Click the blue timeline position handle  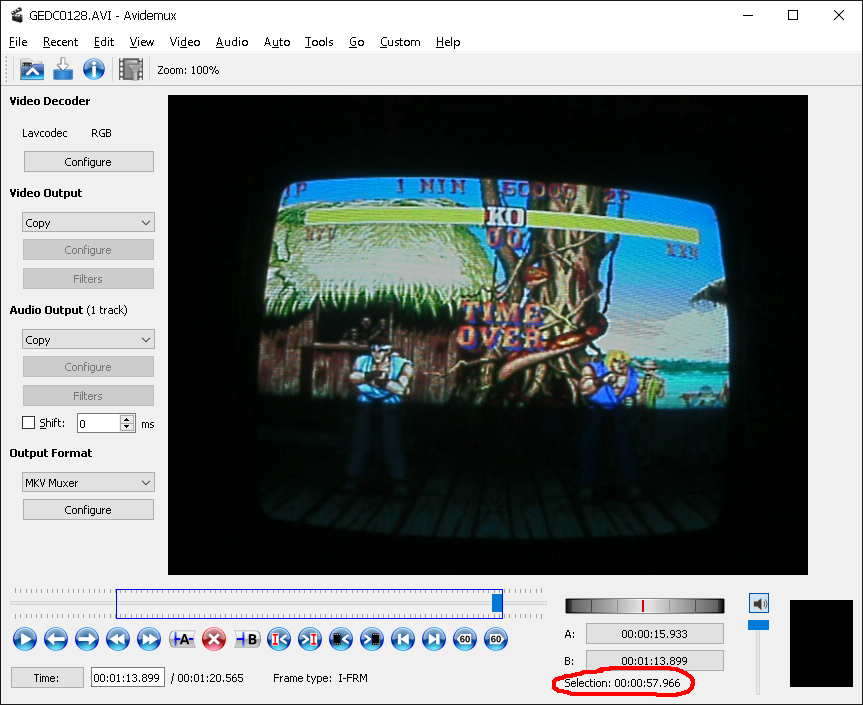(x=497, y=603)
